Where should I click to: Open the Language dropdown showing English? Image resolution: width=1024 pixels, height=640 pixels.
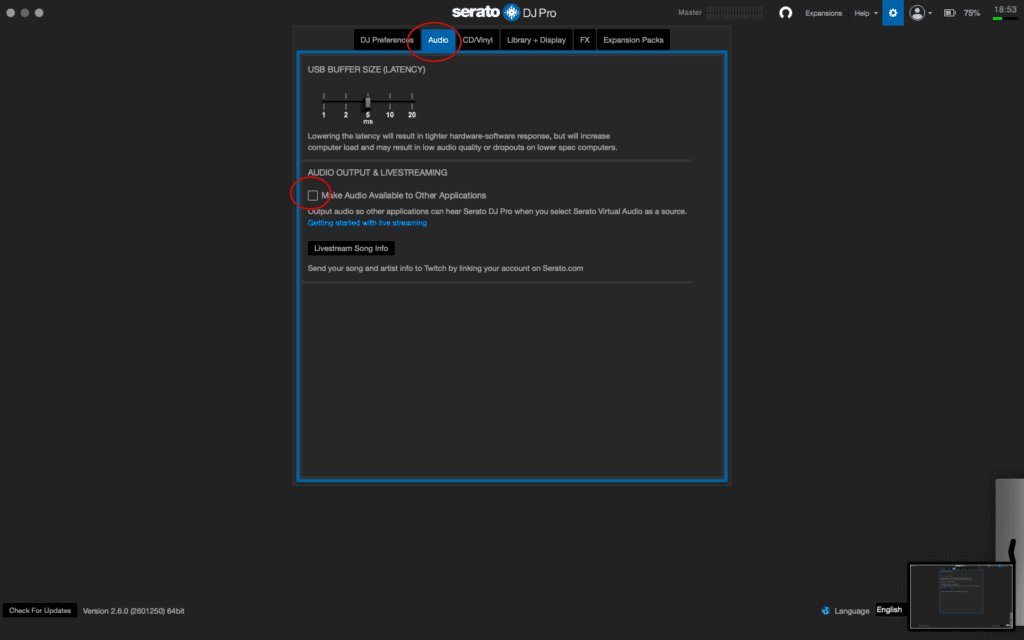pos(891,610)
